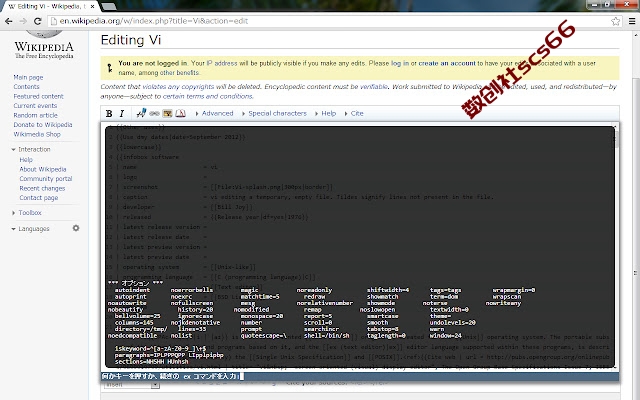The image size is (640, 400).
Task: Expand the Toolbox sidebar section
Action: coord(26,213)
